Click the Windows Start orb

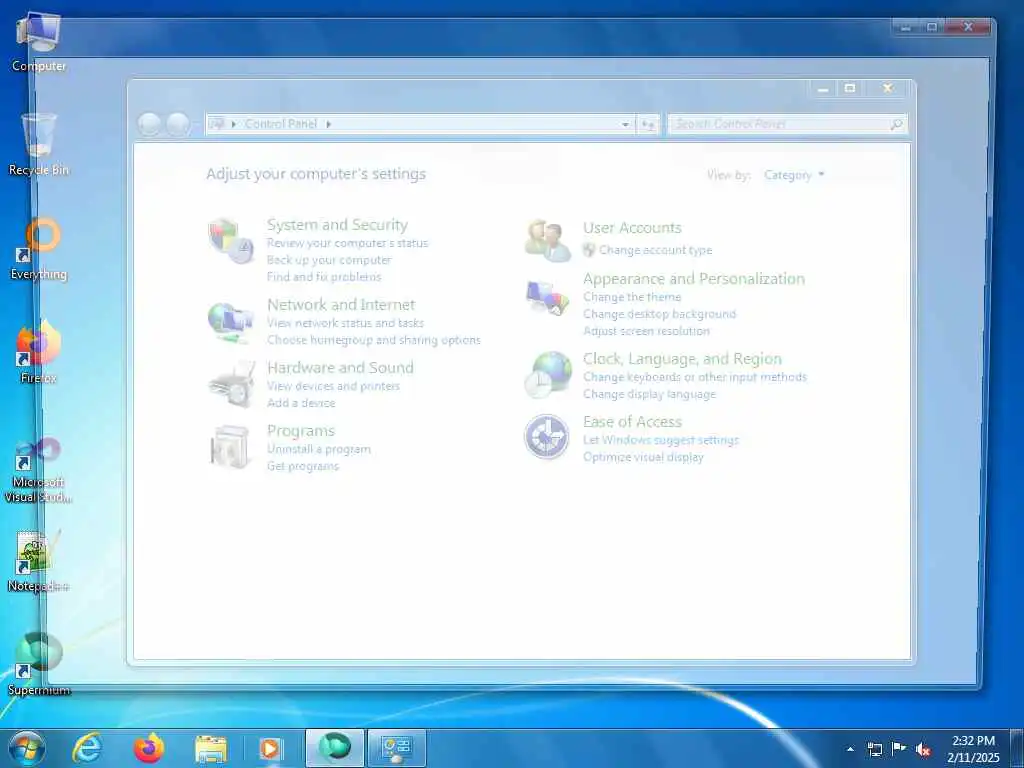(x=27, y=748)
